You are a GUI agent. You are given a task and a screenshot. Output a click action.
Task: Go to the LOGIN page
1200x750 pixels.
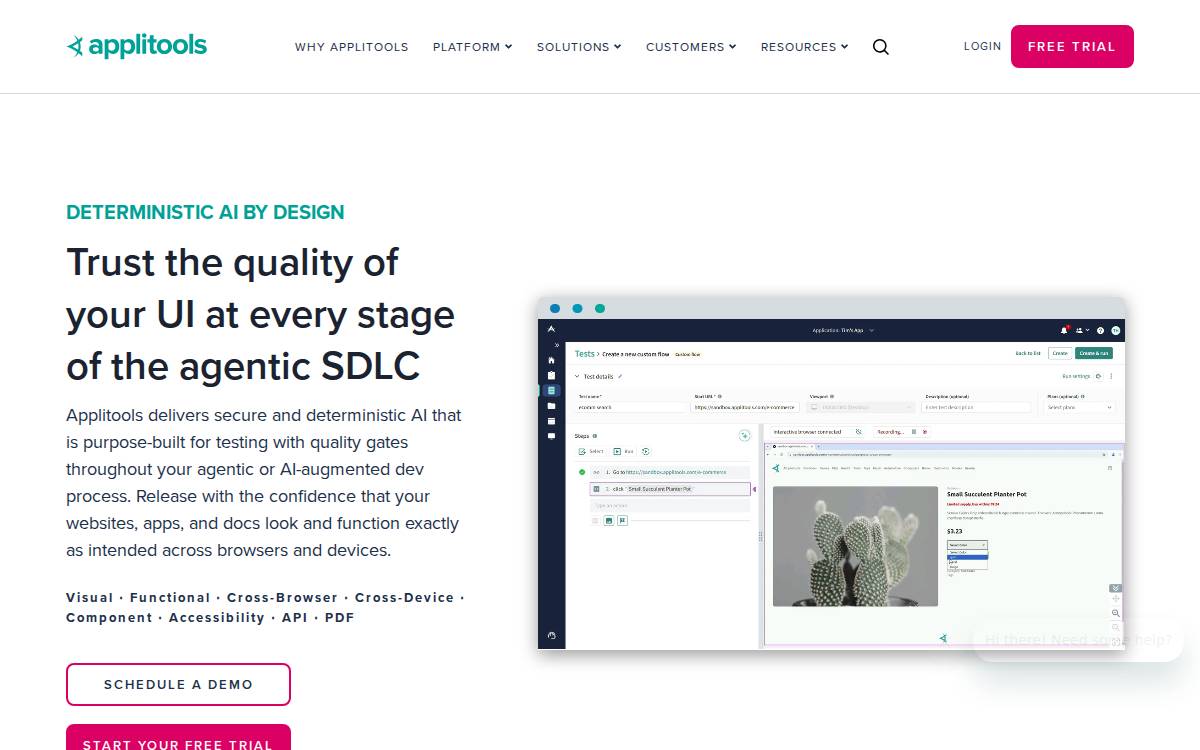[x=982, y=46]
